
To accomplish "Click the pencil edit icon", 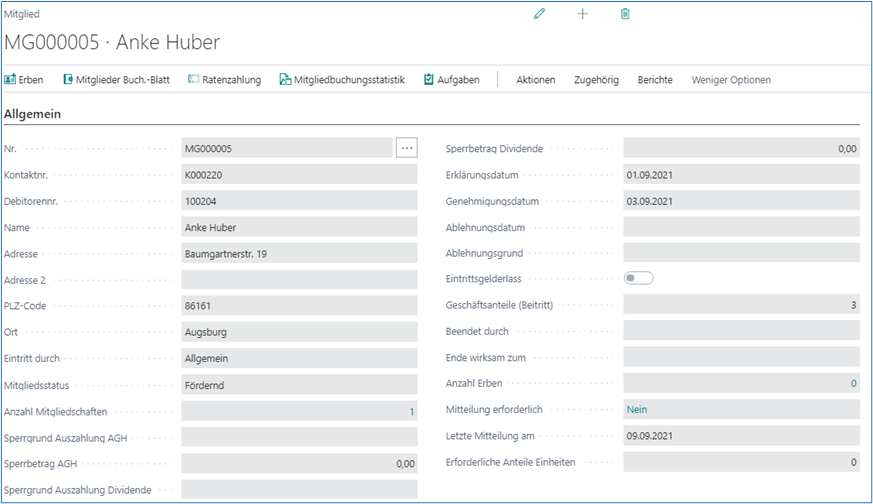I will pyautogui.click(x=540, y=14).
